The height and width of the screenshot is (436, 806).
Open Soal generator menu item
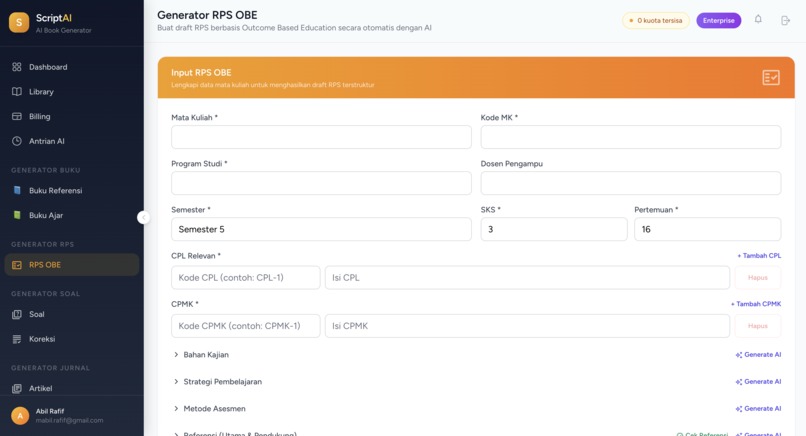click(x=72, y=314)
